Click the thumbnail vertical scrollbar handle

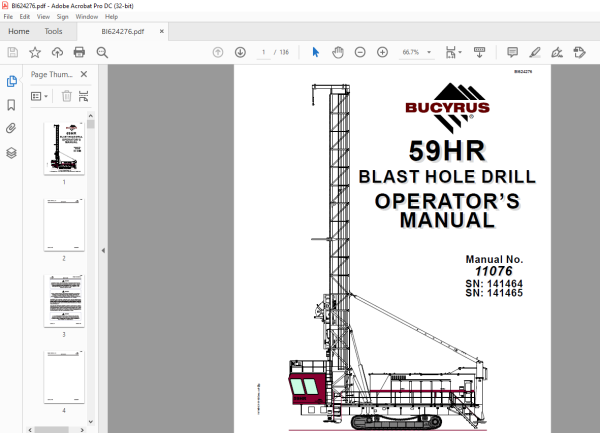click(x=91, y=124)
